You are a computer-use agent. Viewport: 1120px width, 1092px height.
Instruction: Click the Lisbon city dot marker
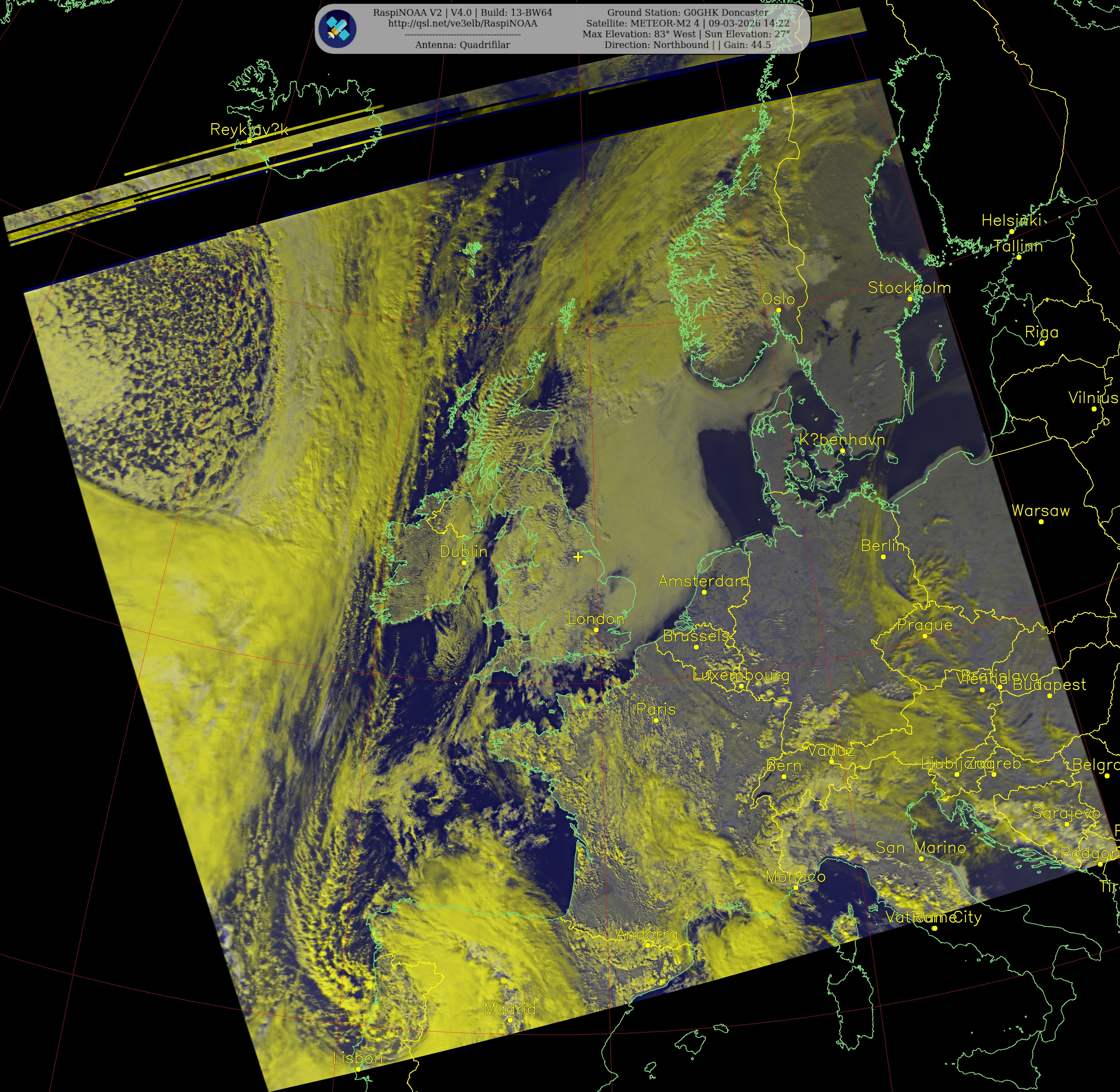358,1069
